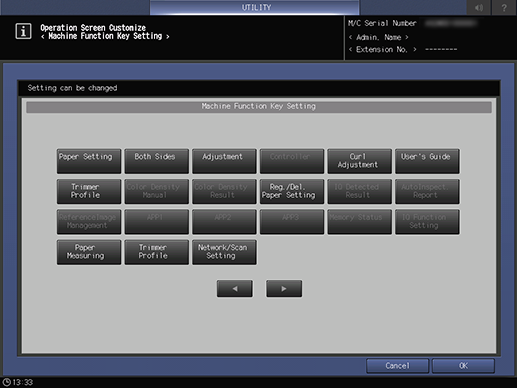This screenshot has height=388, width=517.
Task: Click the speaker volume icon
Action: point(479,7)
